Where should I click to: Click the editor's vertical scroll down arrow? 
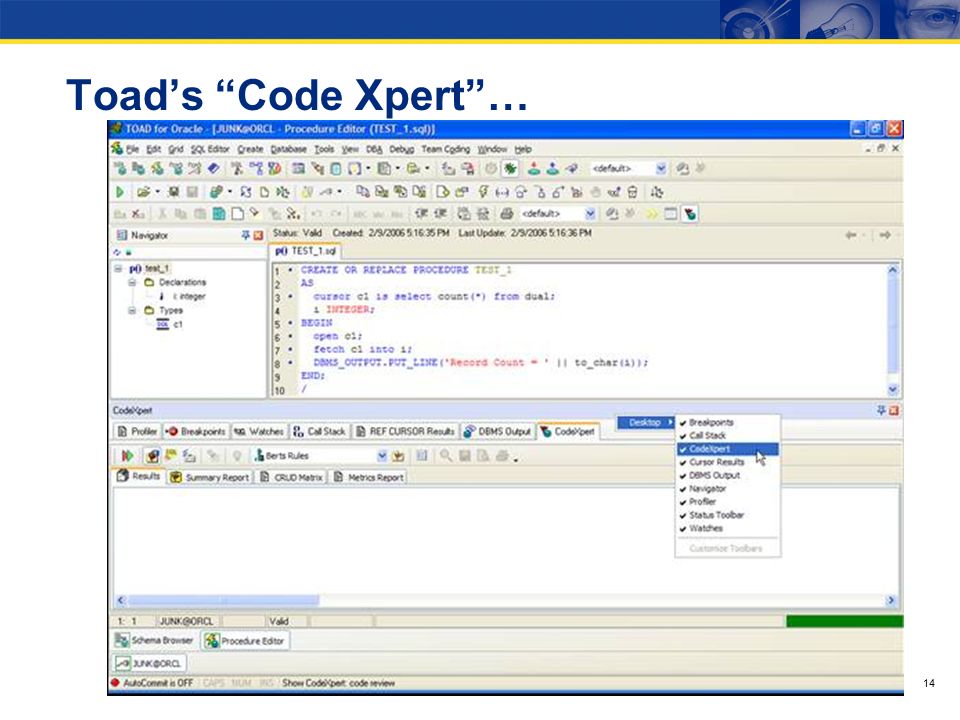pyautogui.click(x=893, y=389)
